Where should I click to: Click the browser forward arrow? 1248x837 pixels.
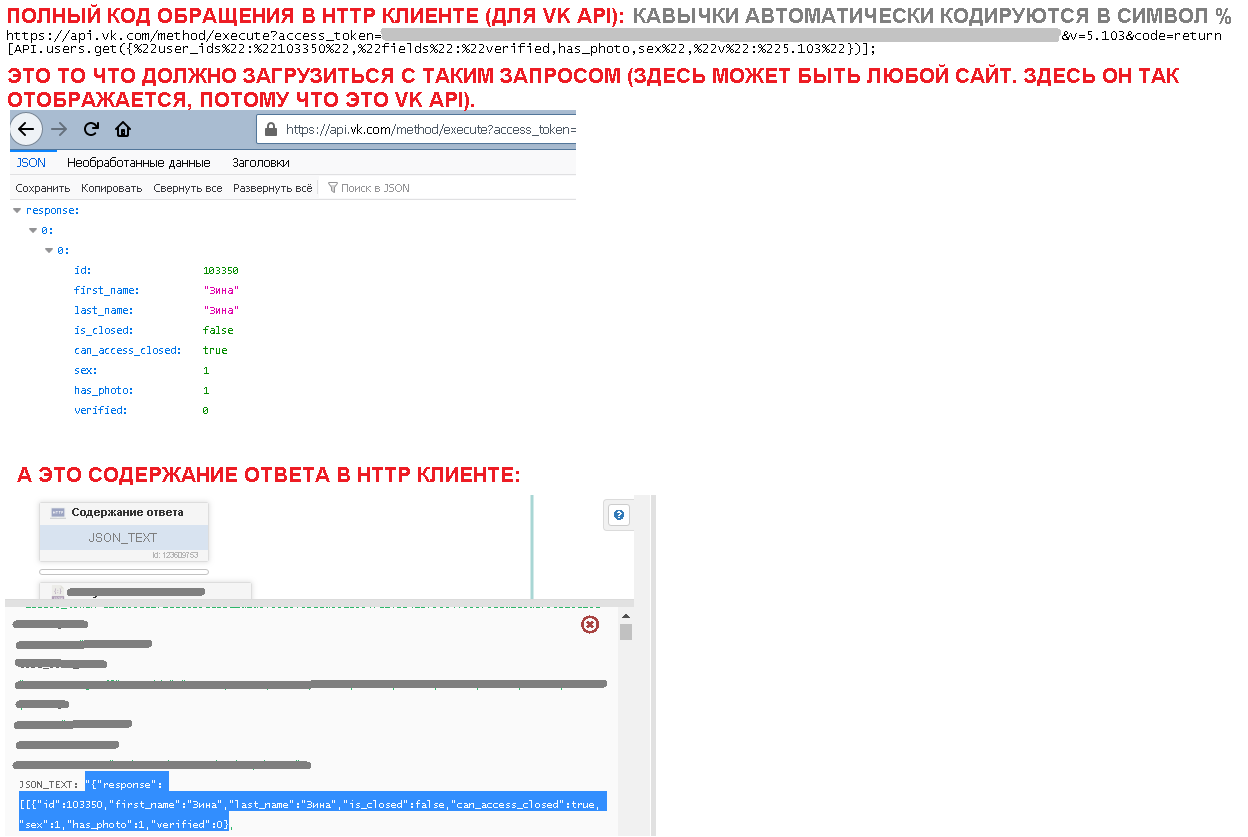(x=58, y=129)
